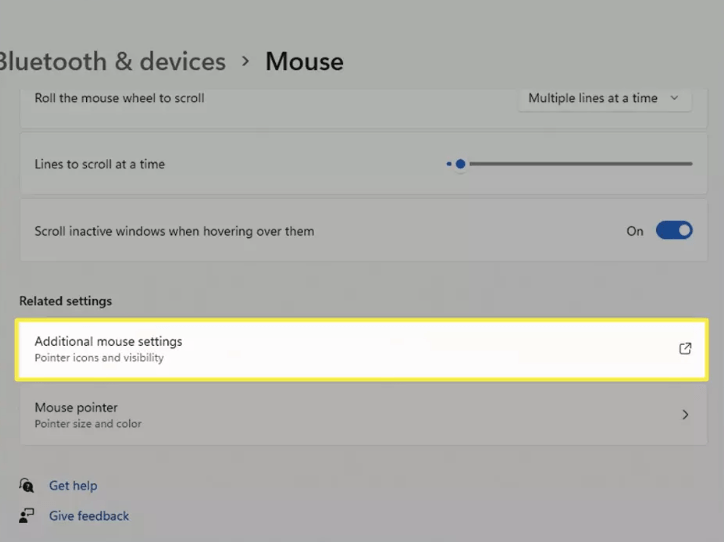Turn off Scroll inactive windows toggle

click(674, 230)
